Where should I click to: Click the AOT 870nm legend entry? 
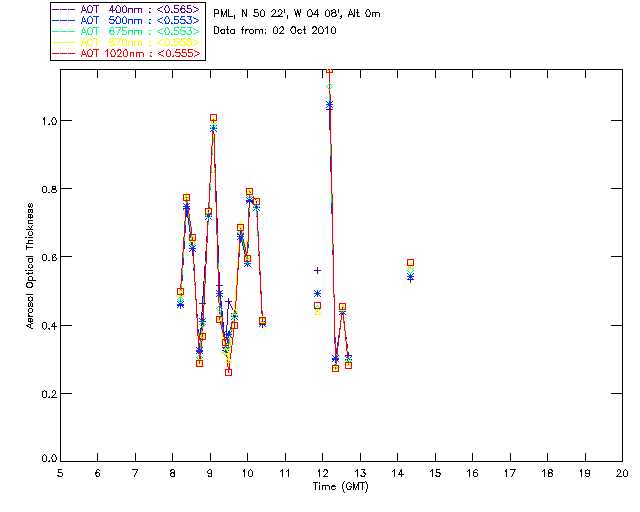click(x=126, y=42)
